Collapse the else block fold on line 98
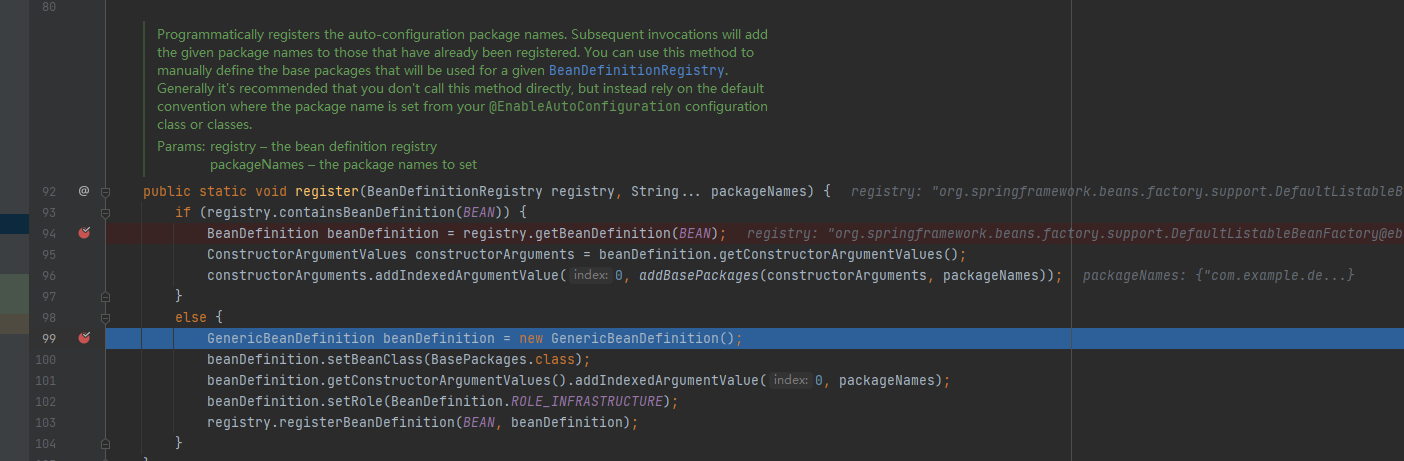The width and height of the screenshot is (1404, 461). point(105,317)
